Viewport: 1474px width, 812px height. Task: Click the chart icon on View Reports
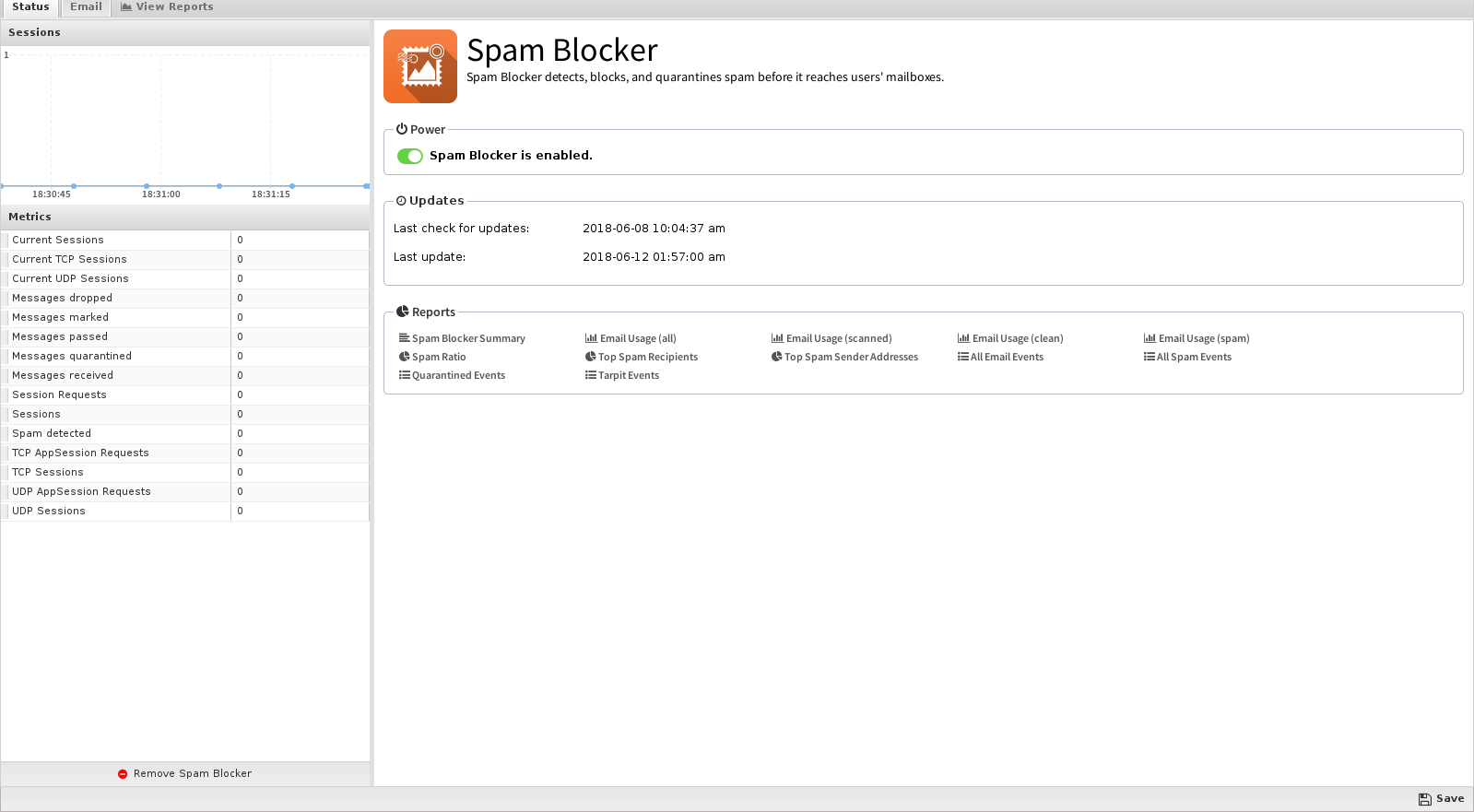(x=126, y=6)
